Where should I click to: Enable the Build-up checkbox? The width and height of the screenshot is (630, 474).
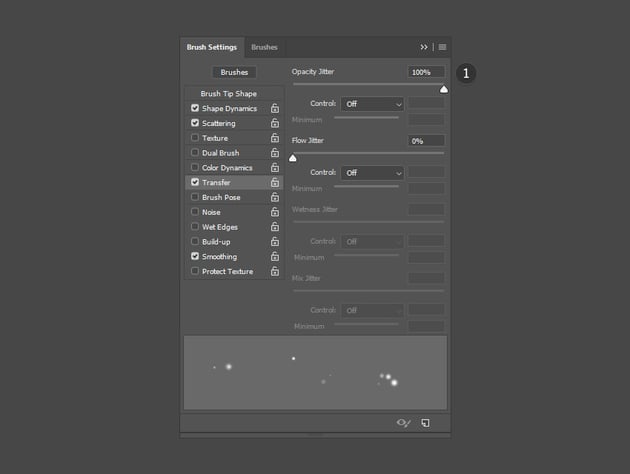(x=195, y=241)
